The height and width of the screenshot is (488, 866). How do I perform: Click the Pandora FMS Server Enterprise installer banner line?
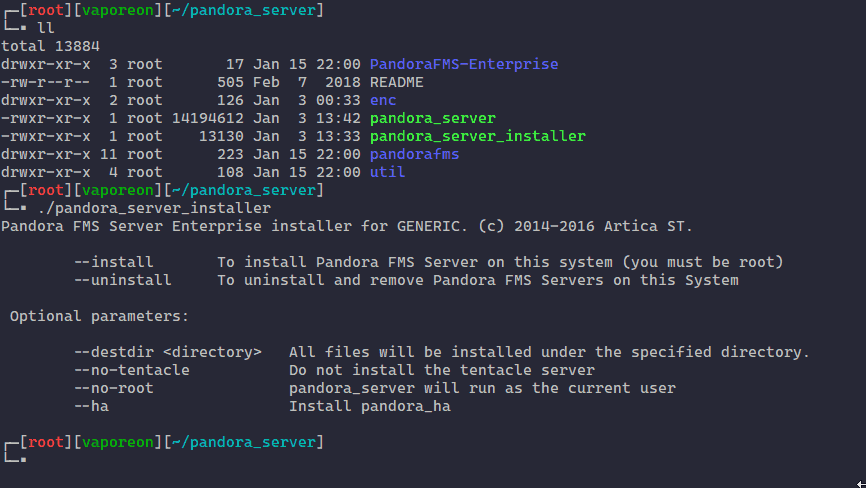347,226
